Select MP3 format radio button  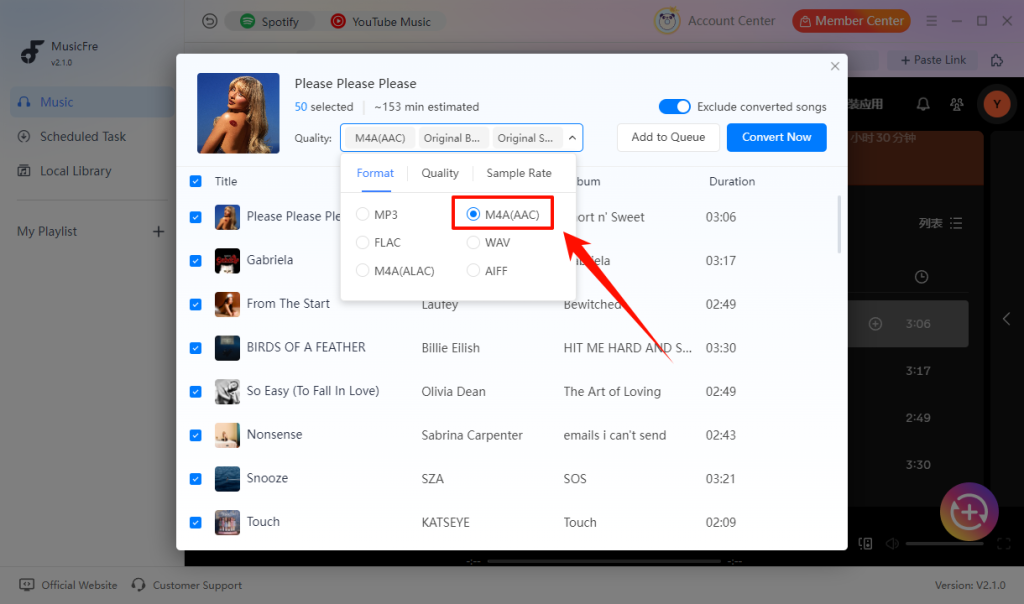point(363,214)
